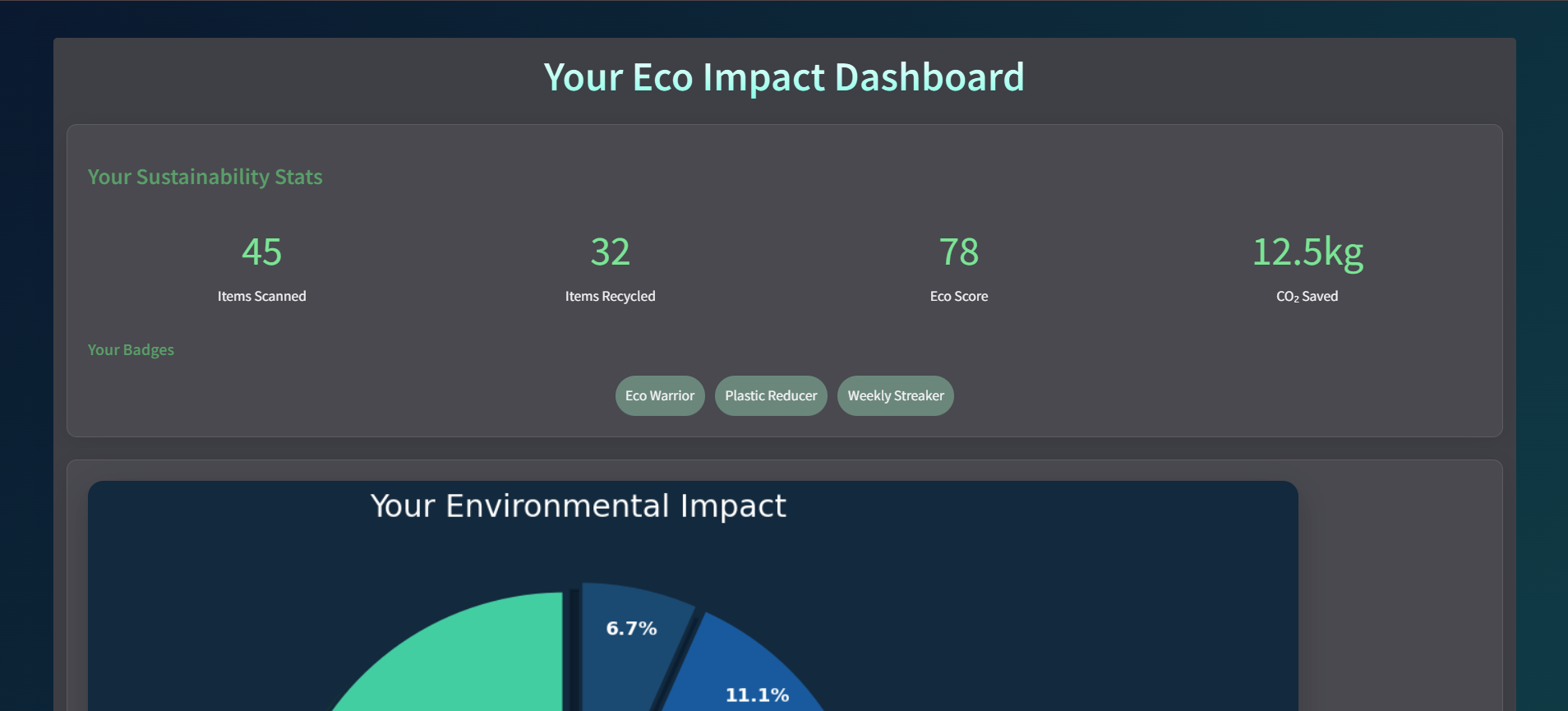Select the 32 items recycled value
This screenshot has height=711, width=1568.
pos(610,252)
